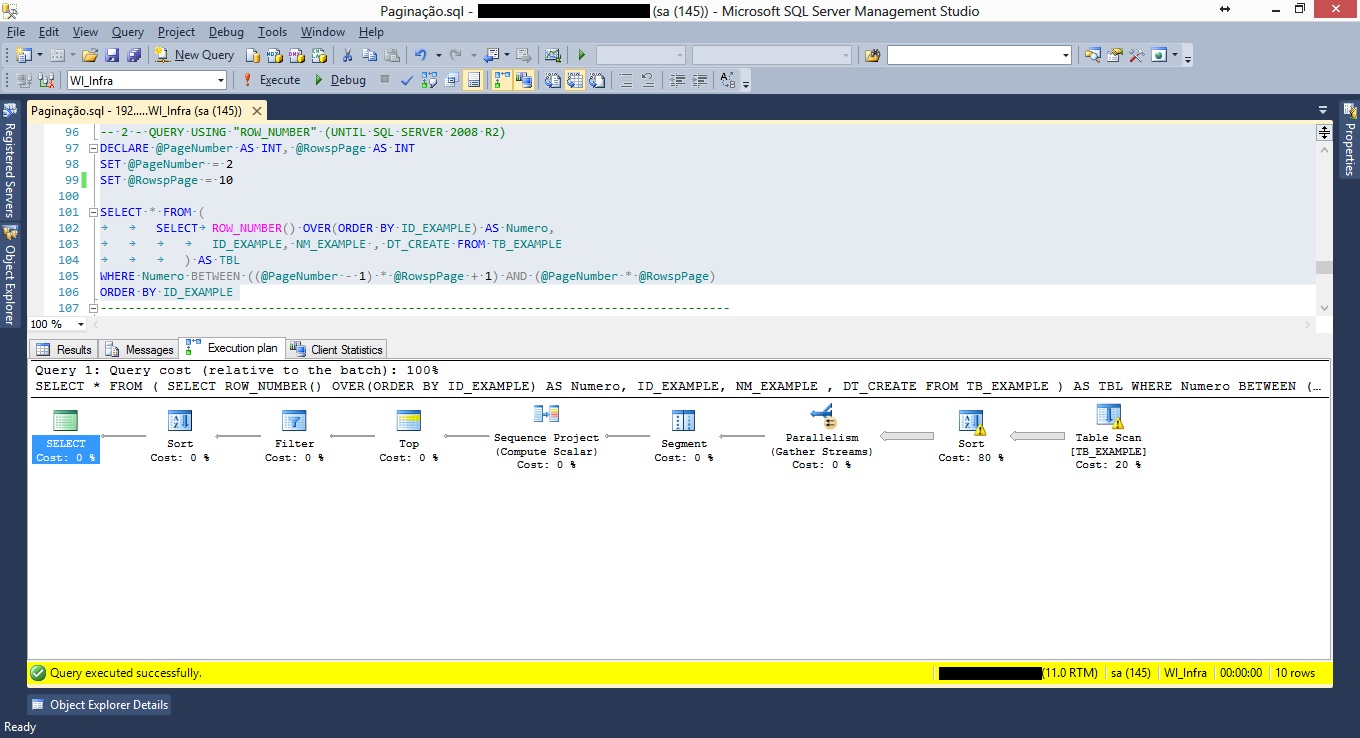Collapse the SELECT block at line 101

click(94, 212)
